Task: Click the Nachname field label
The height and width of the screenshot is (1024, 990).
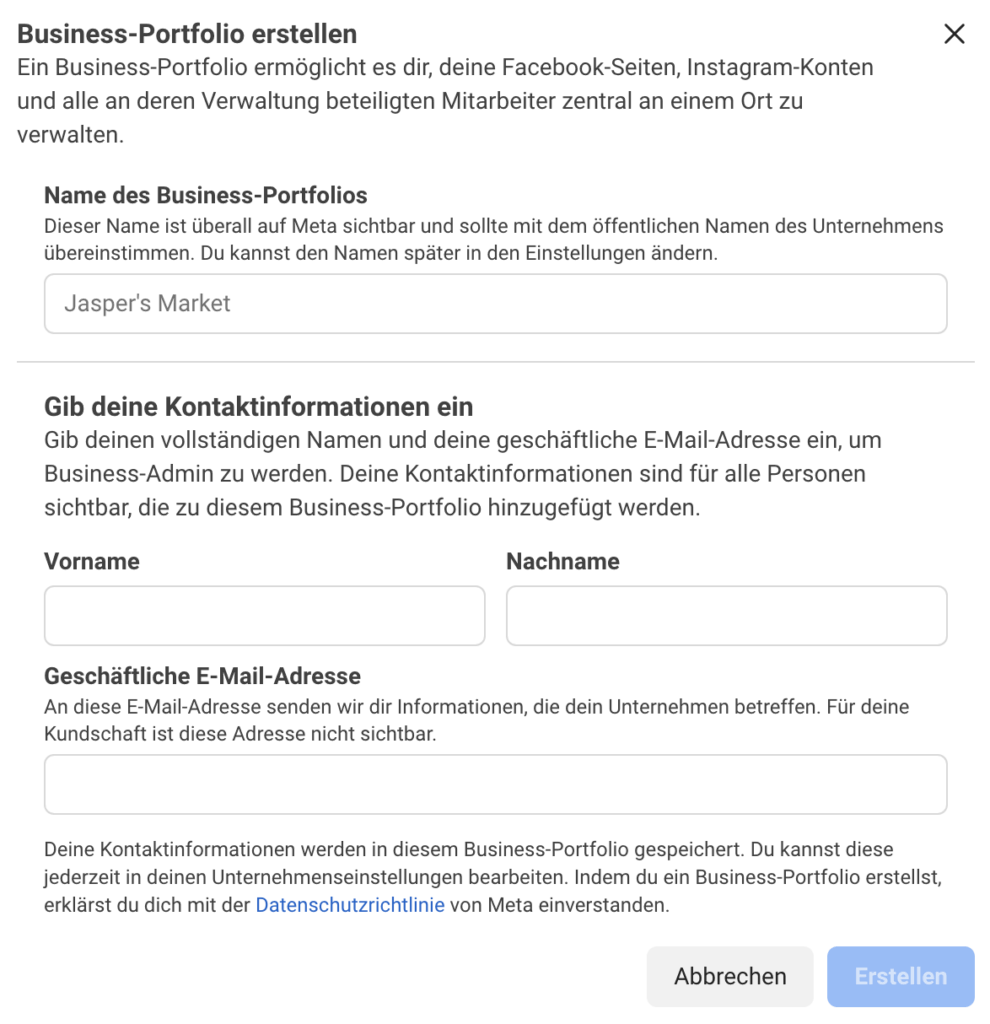Action: click(x=562, y=561)
